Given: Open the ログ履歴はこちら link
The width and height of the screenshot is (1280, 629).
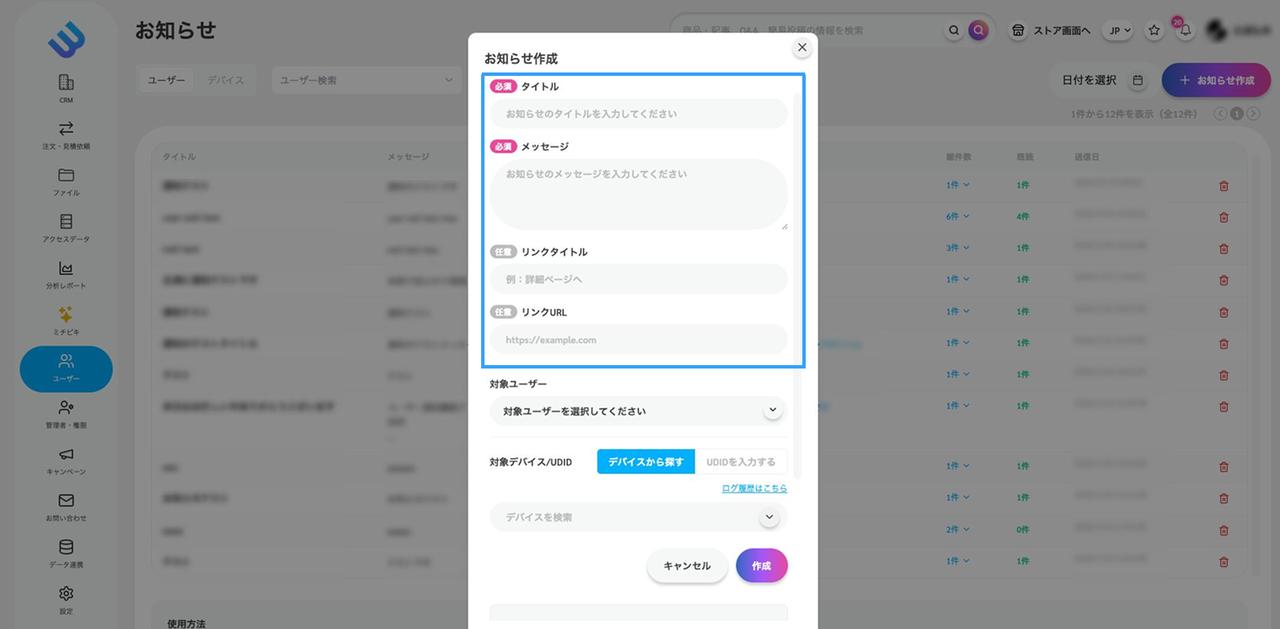Looking at the screenshot, I should tap(754, 489).
